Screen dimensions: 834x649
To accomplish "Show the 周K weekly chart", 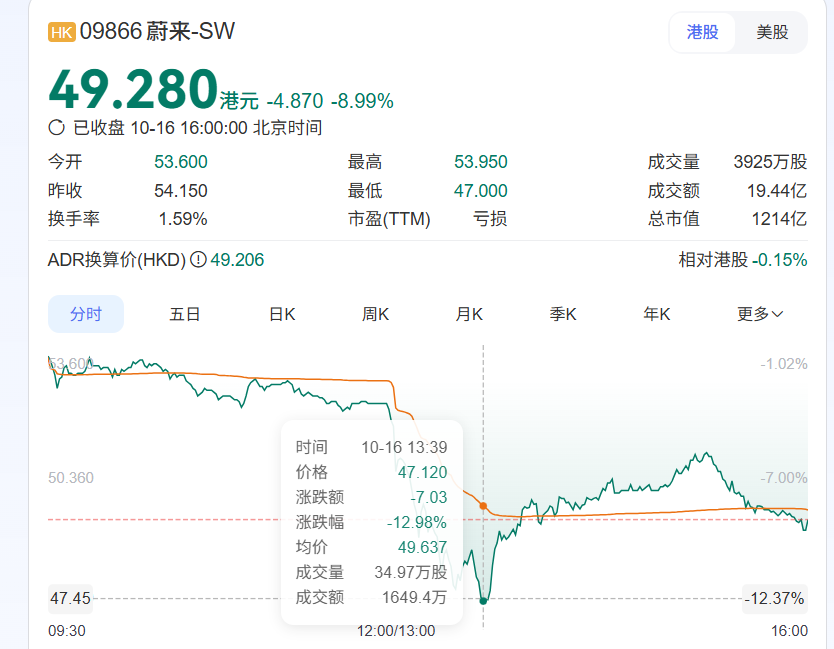I will [x=375, y=314].
